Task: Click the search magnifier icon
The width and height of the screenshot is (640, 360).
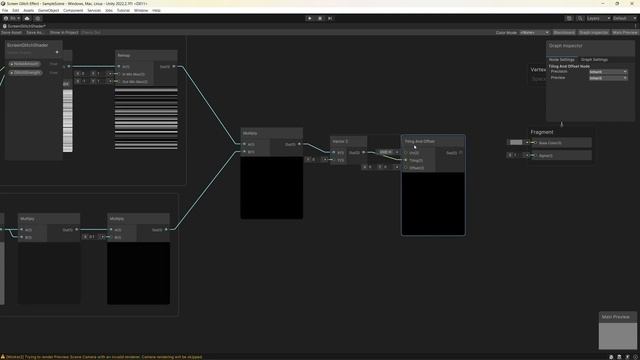Action: (580, 18)
